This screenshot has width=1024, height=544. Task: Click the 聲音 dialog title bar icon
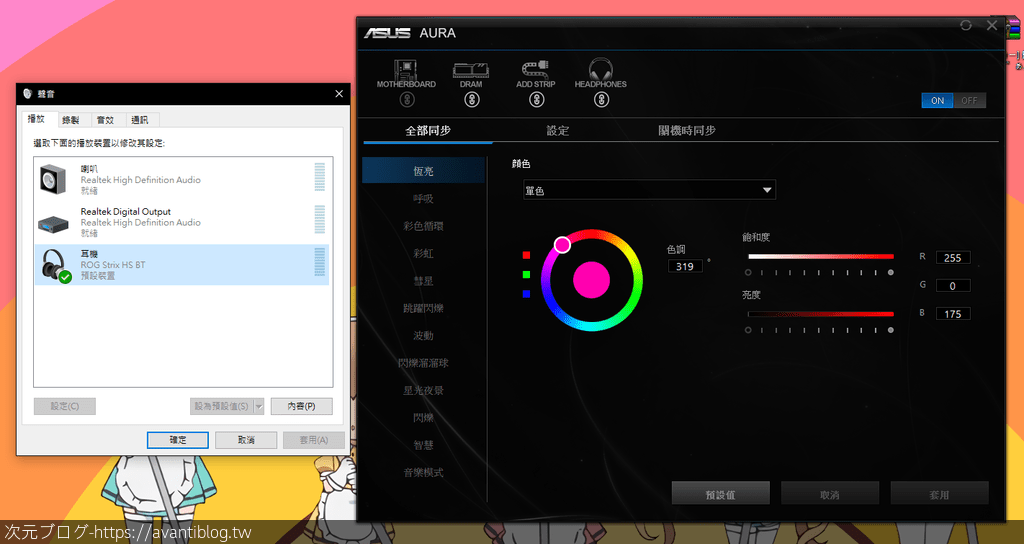coord(27,93)
